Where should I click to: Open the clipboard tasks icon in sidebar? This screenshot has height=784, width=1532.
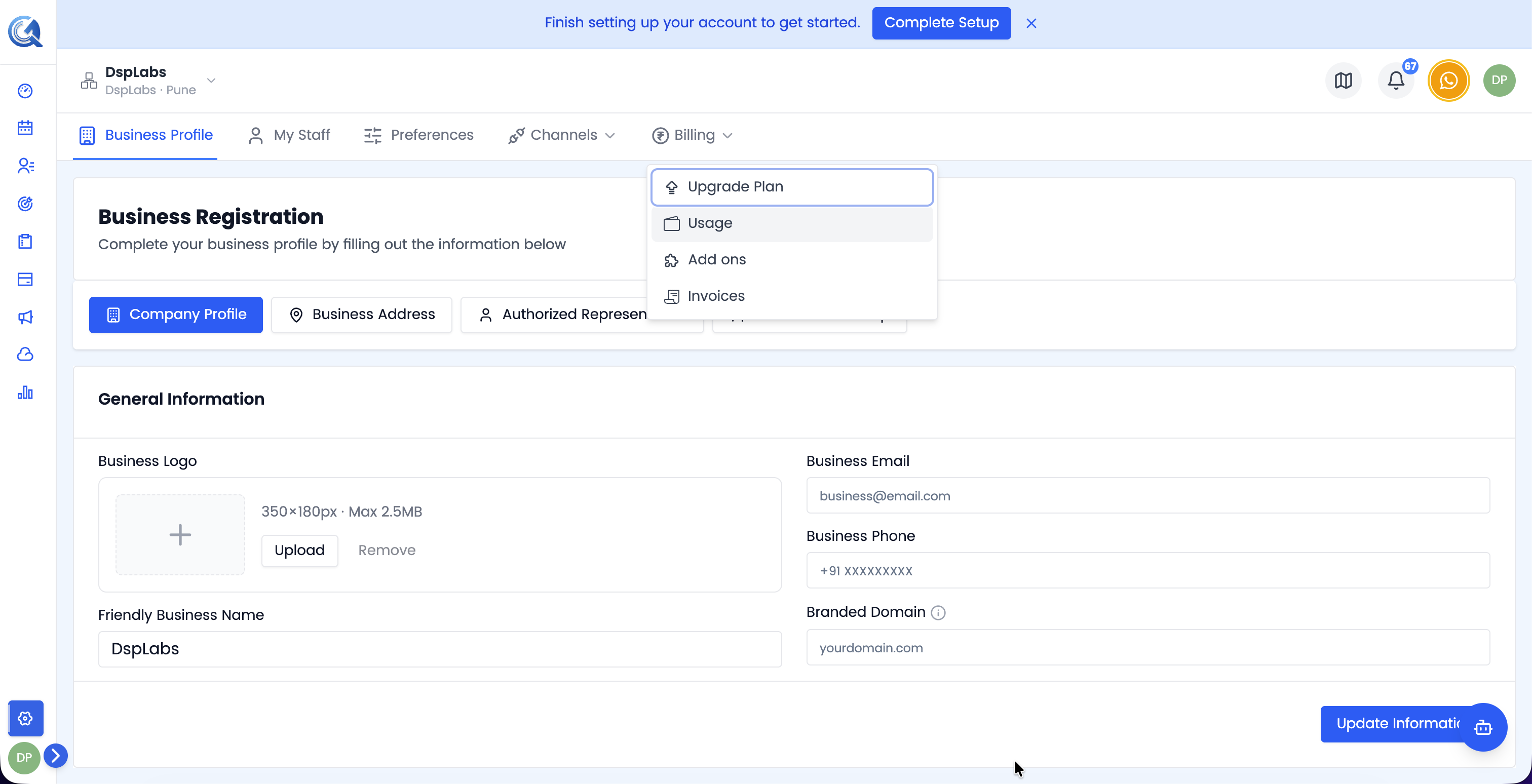pos(25,241)
